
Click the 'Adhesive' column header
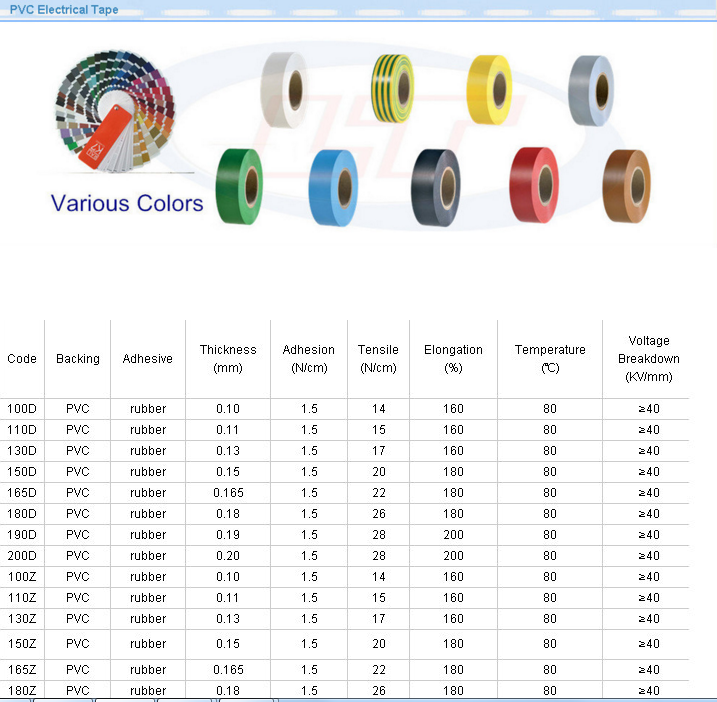[x=148, y=359]
